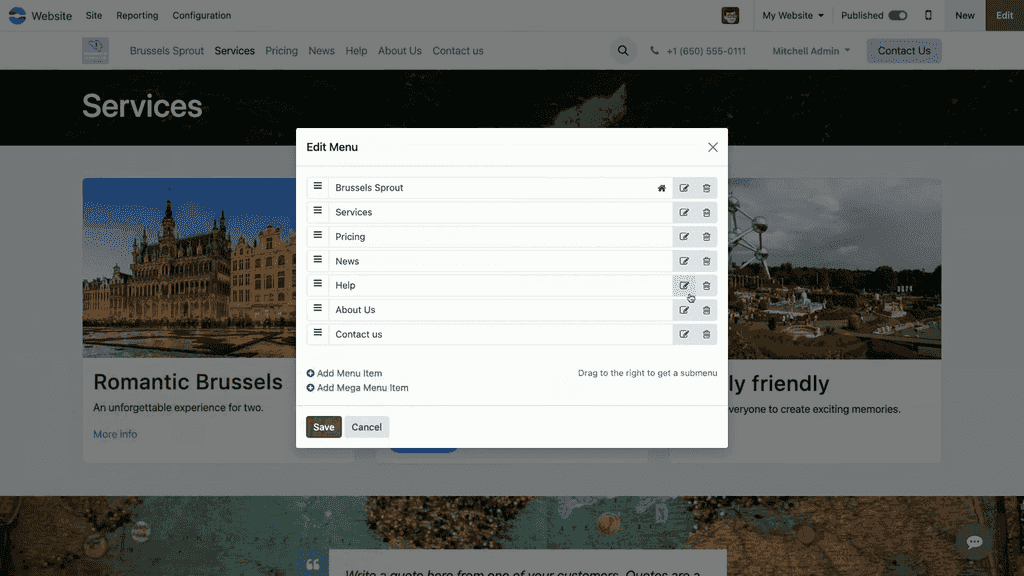Click the edit icon for Brussels Sprout
Image resolution: width=1024 pixels, height=576 pixels.
click(x=684, y=188)
